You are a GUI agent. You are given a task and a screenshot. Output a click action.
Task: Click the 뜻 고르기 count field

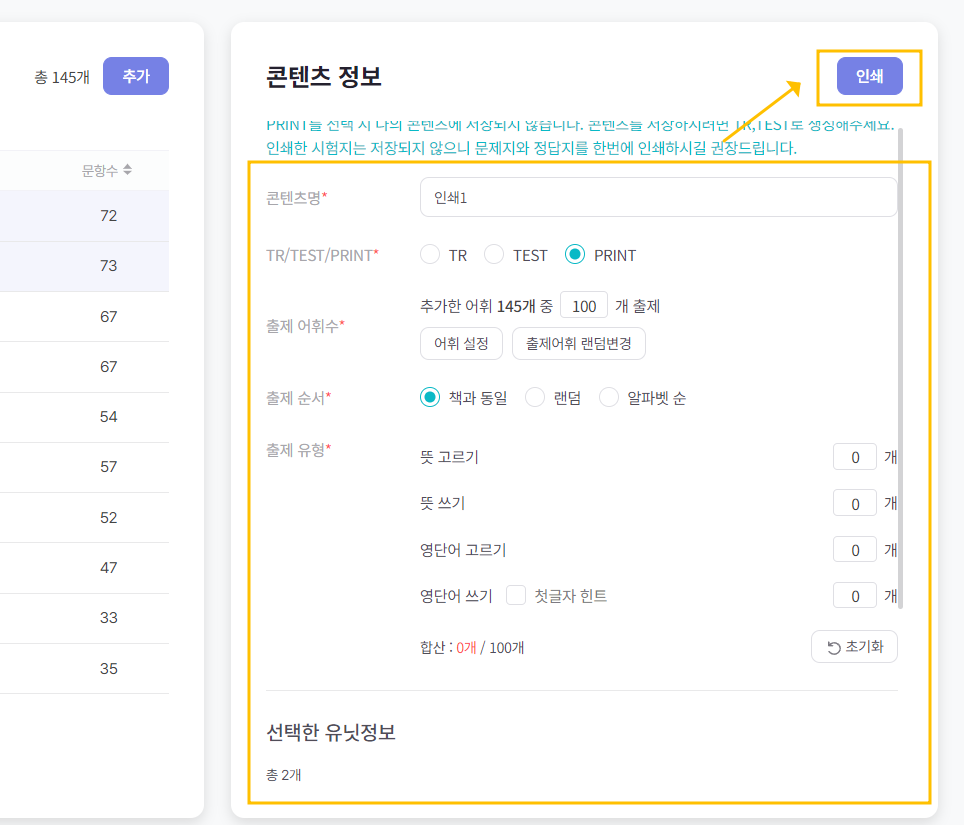pyautogui.click(x=854, y=456)
